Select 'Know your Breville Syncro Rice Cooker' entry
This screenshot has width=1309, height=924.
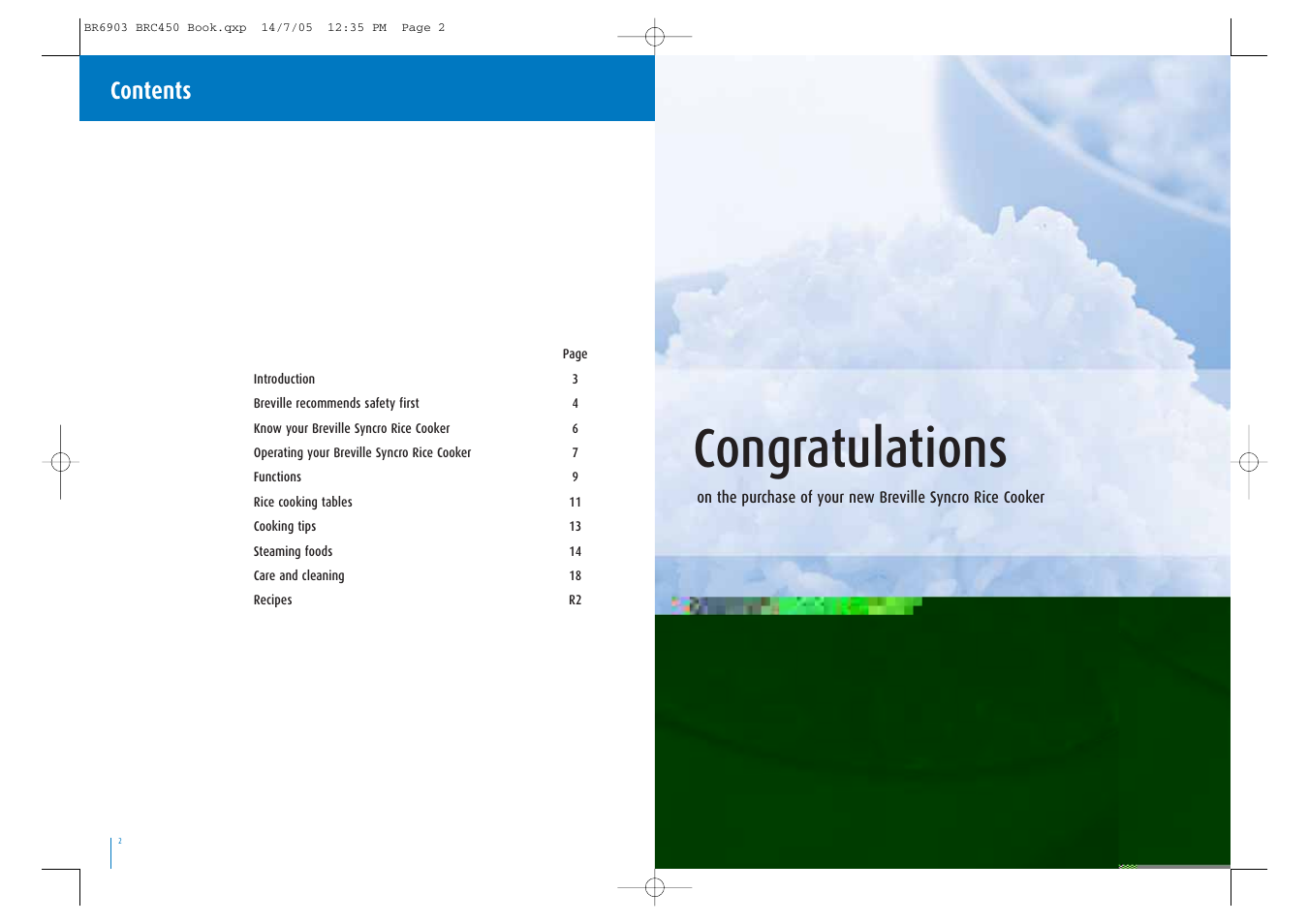pyautogui.click(x=352, y=428)
